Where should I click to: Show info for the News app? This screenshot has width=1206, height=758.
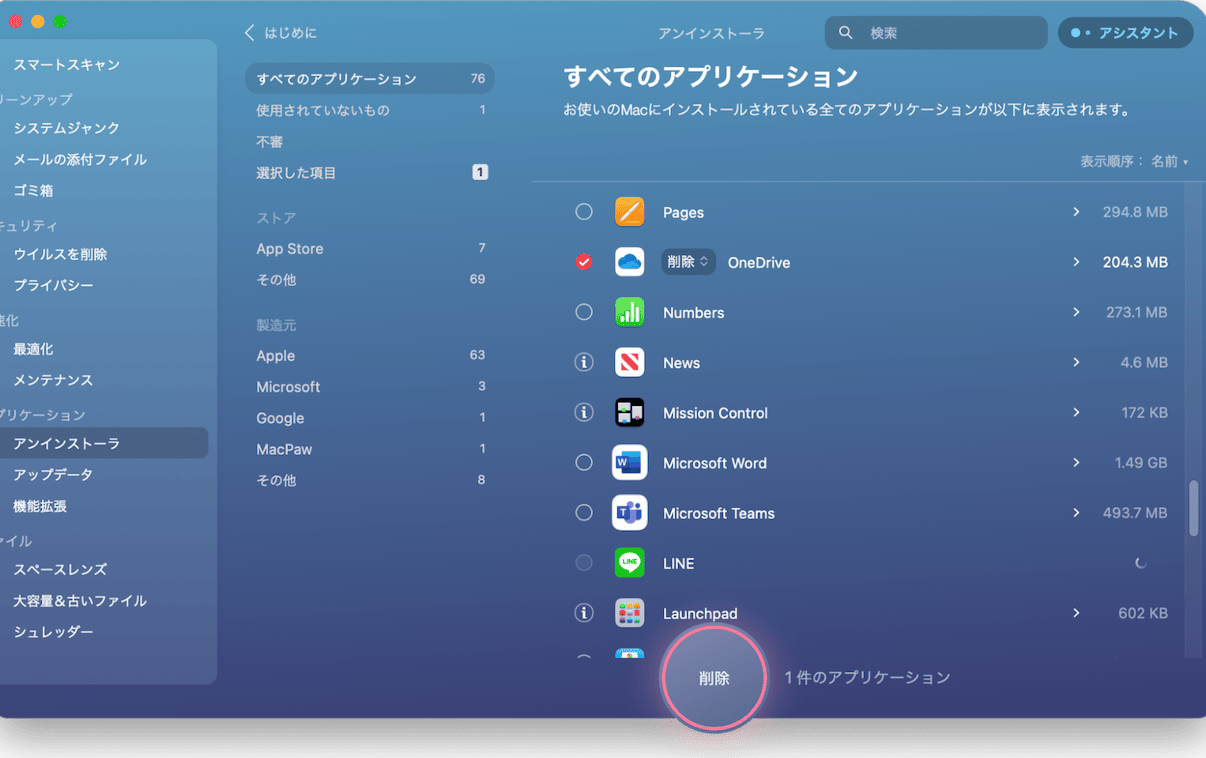(584, 362)
